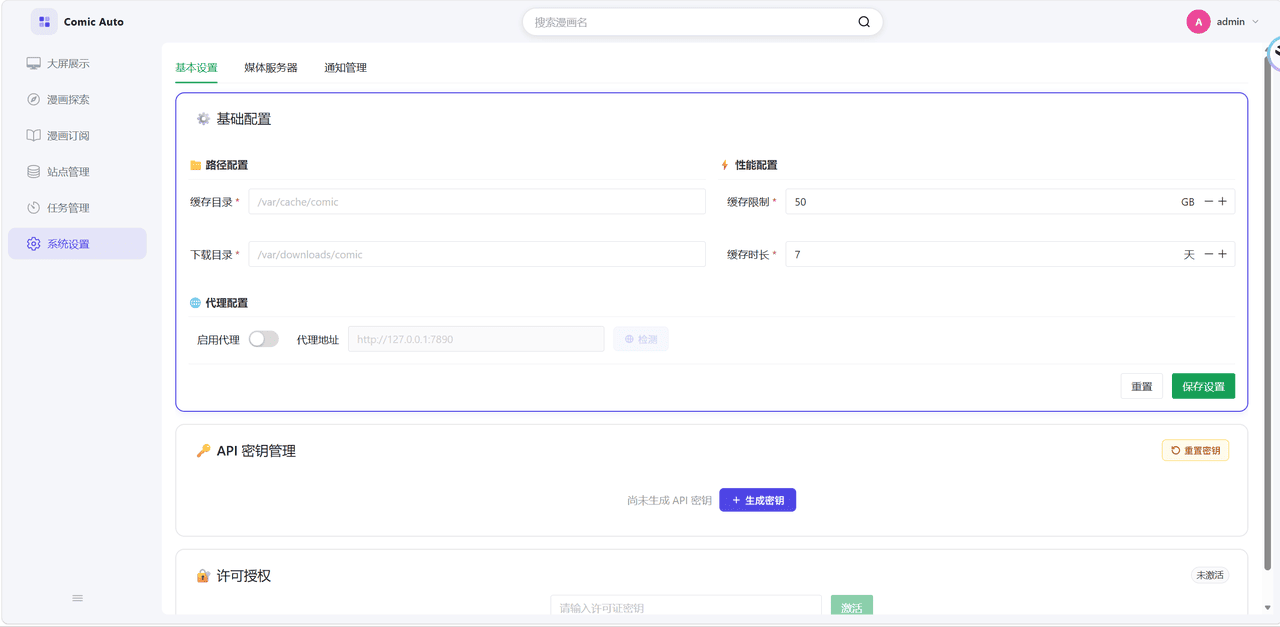Image resolution: width=1280 pixels, height=627 pixels.
Task: Click the 基础配置 gear icon
Action: (x=203, y=119)
